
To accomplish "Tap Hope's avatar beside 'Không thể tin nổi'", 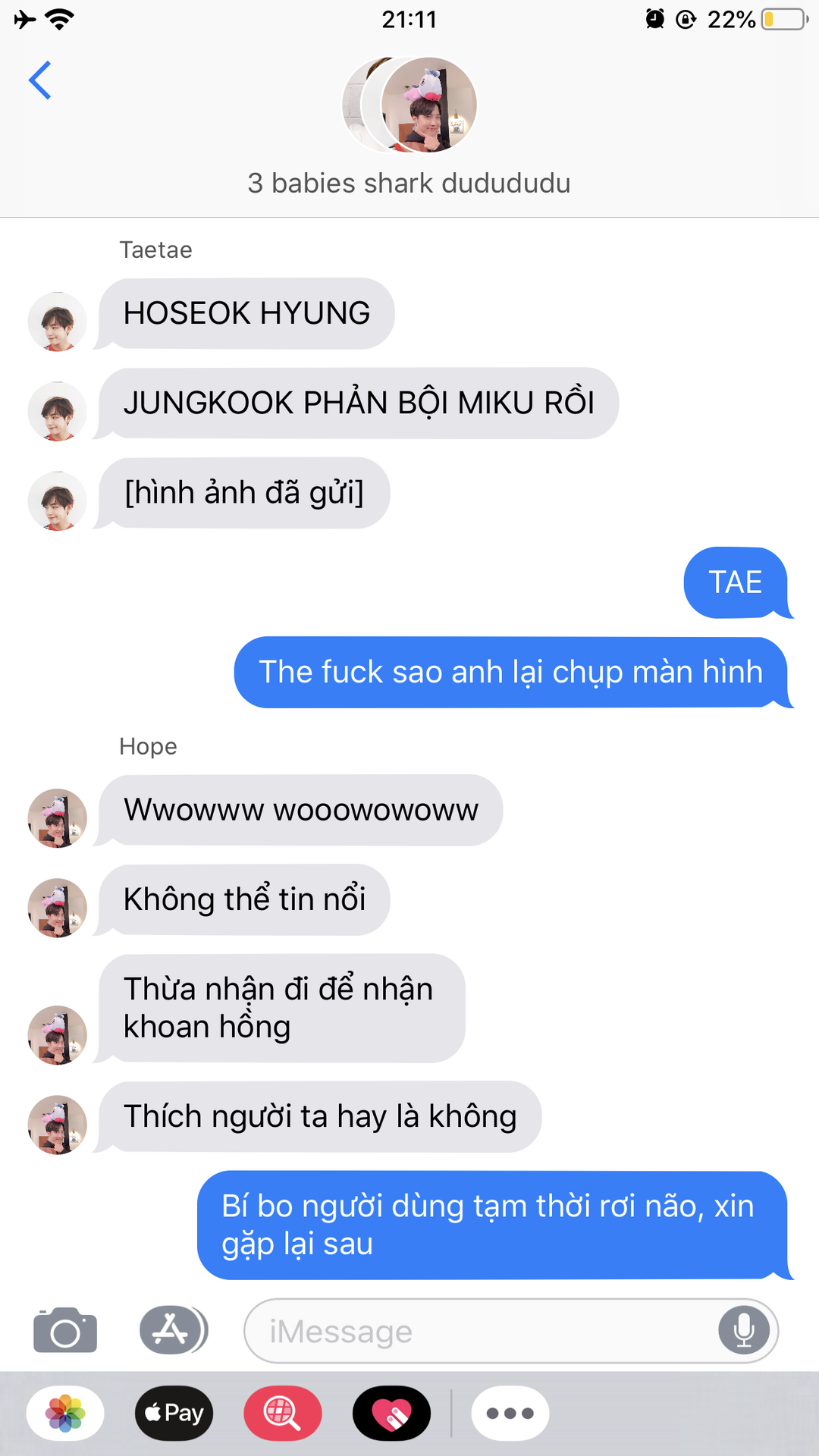I will [x=57, y=908].
